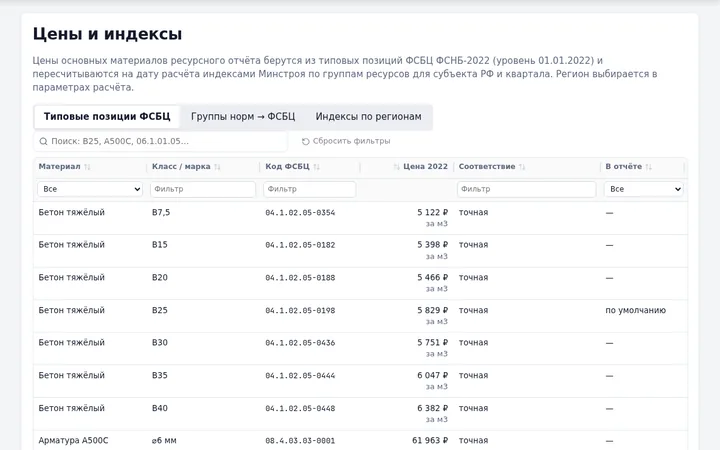Click Арматура A500C material cell
720x450 pixels.
click(x=73, y=441)
